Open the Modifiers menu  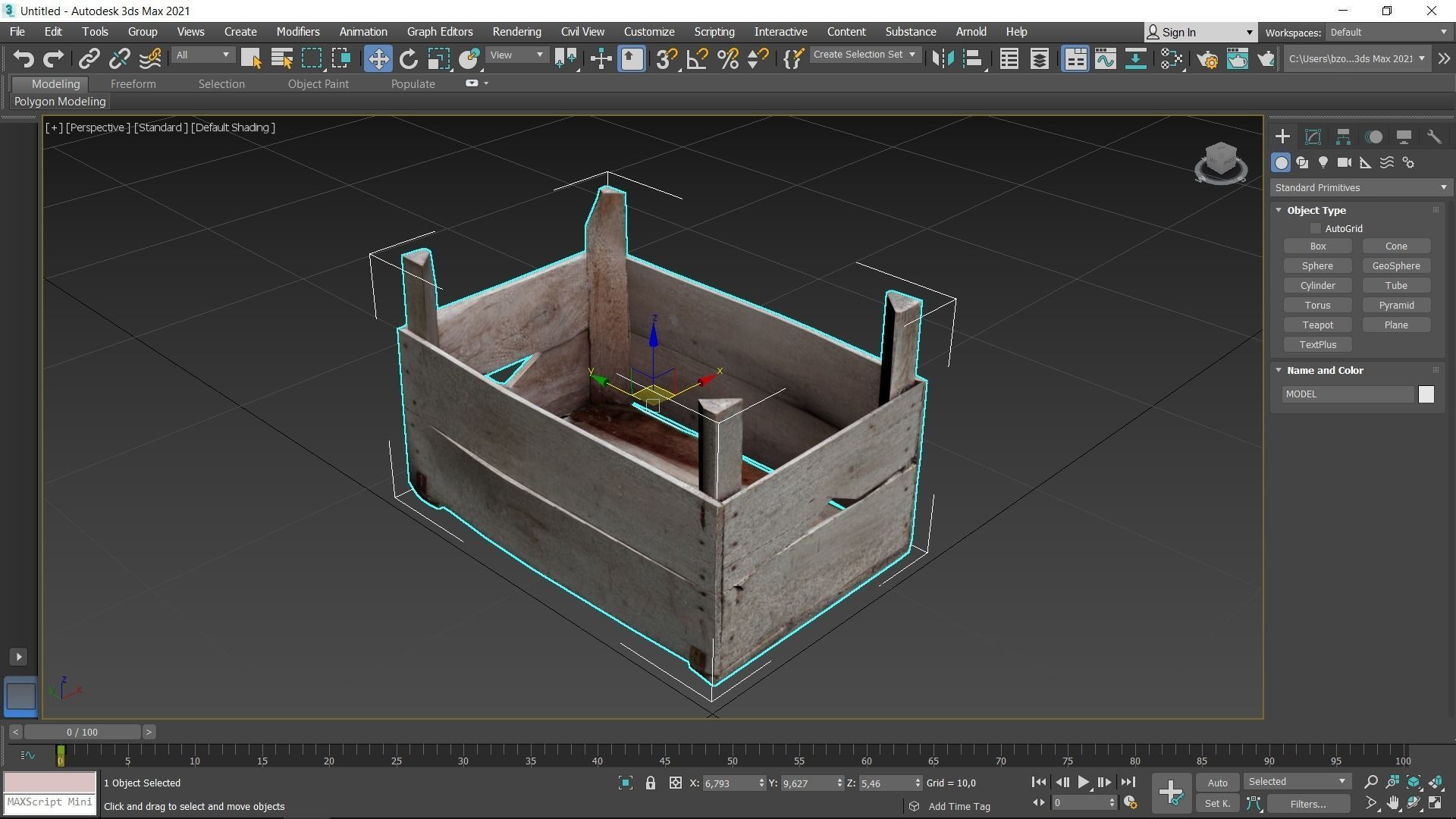(297, 32)
